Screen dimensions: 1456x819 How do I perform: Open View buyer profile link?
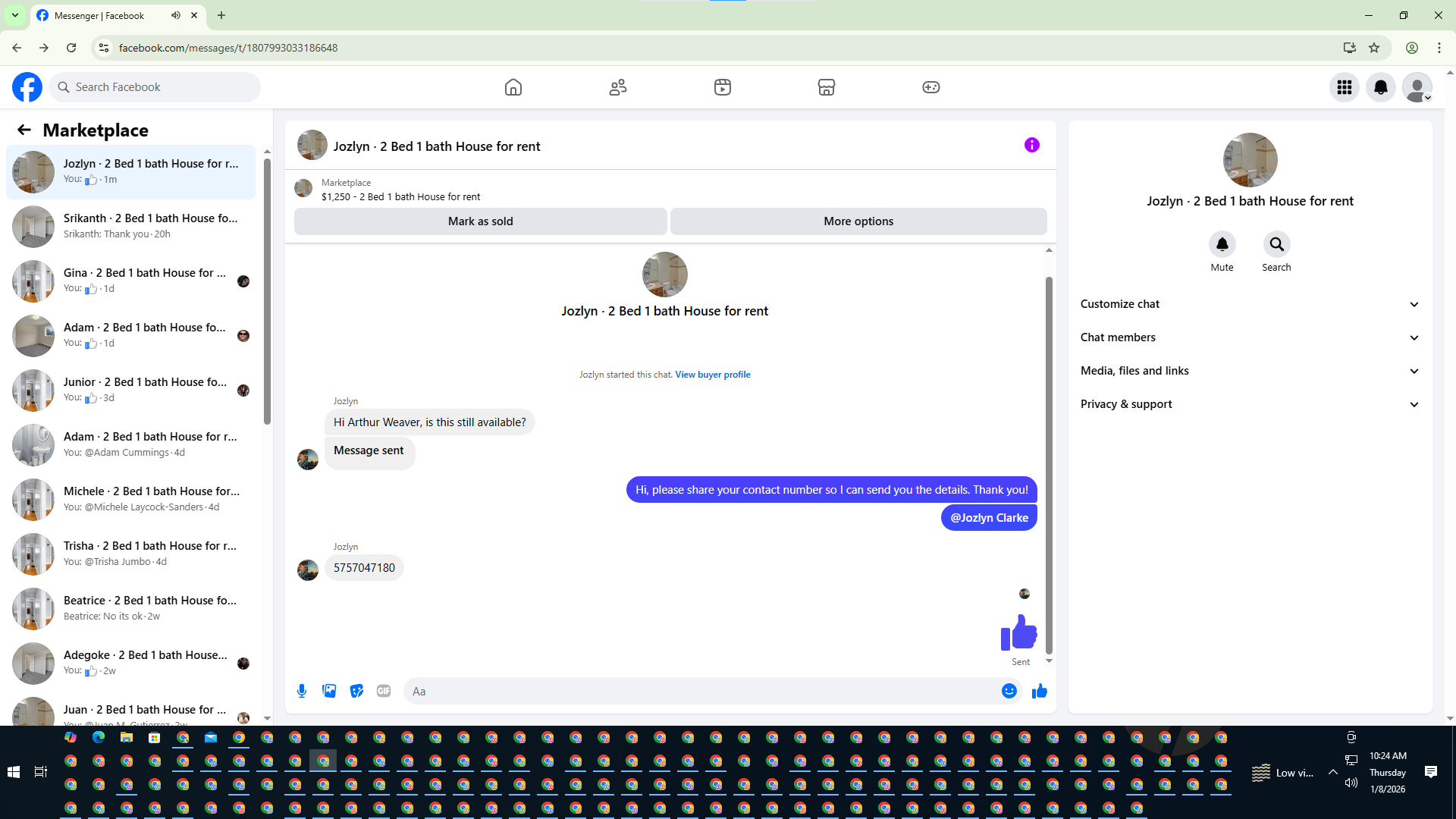(x=713, y=375)
